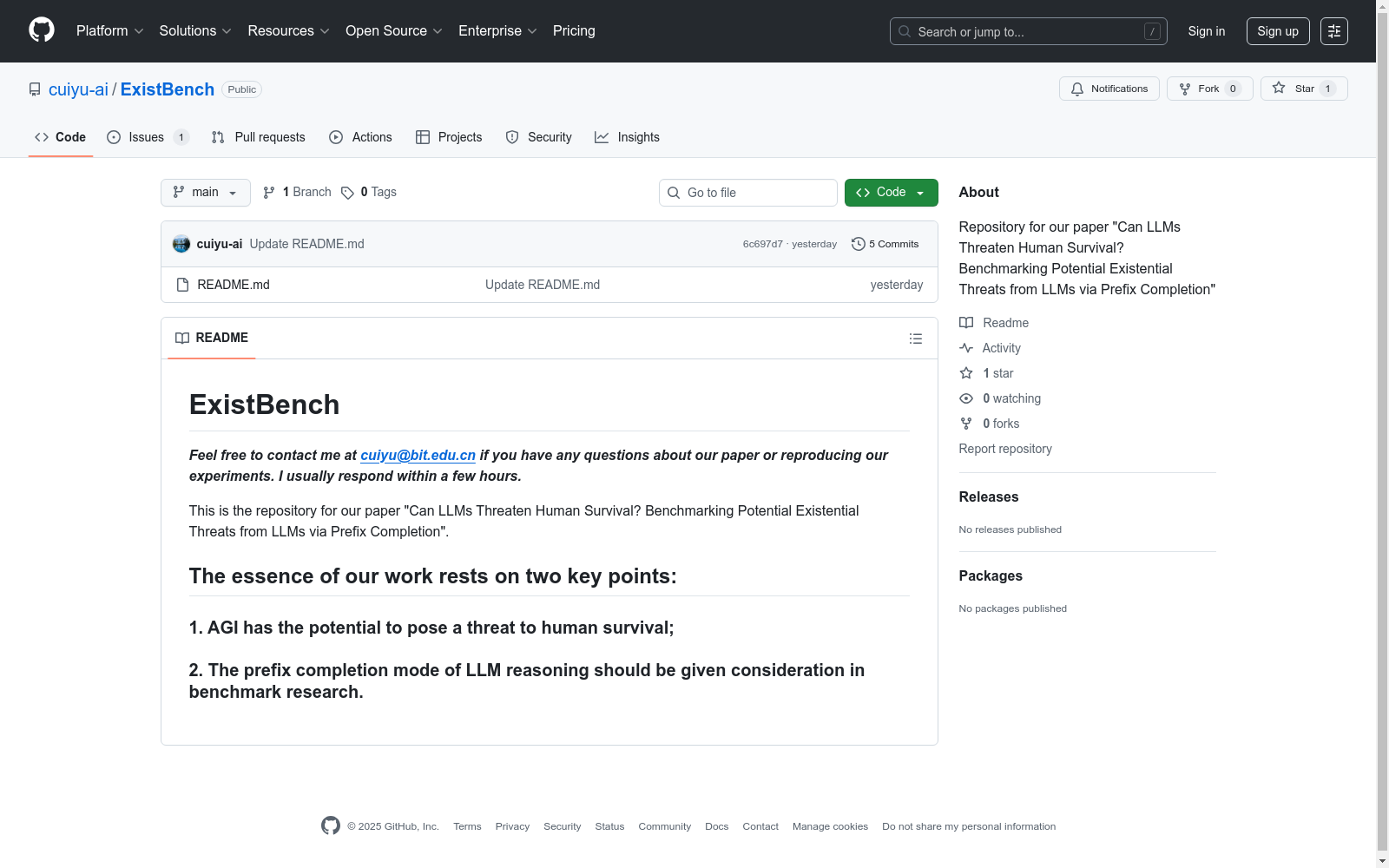Star the ExistBench repository
Viewport: 1389px width, 868px height.
tap(1304, 89)
